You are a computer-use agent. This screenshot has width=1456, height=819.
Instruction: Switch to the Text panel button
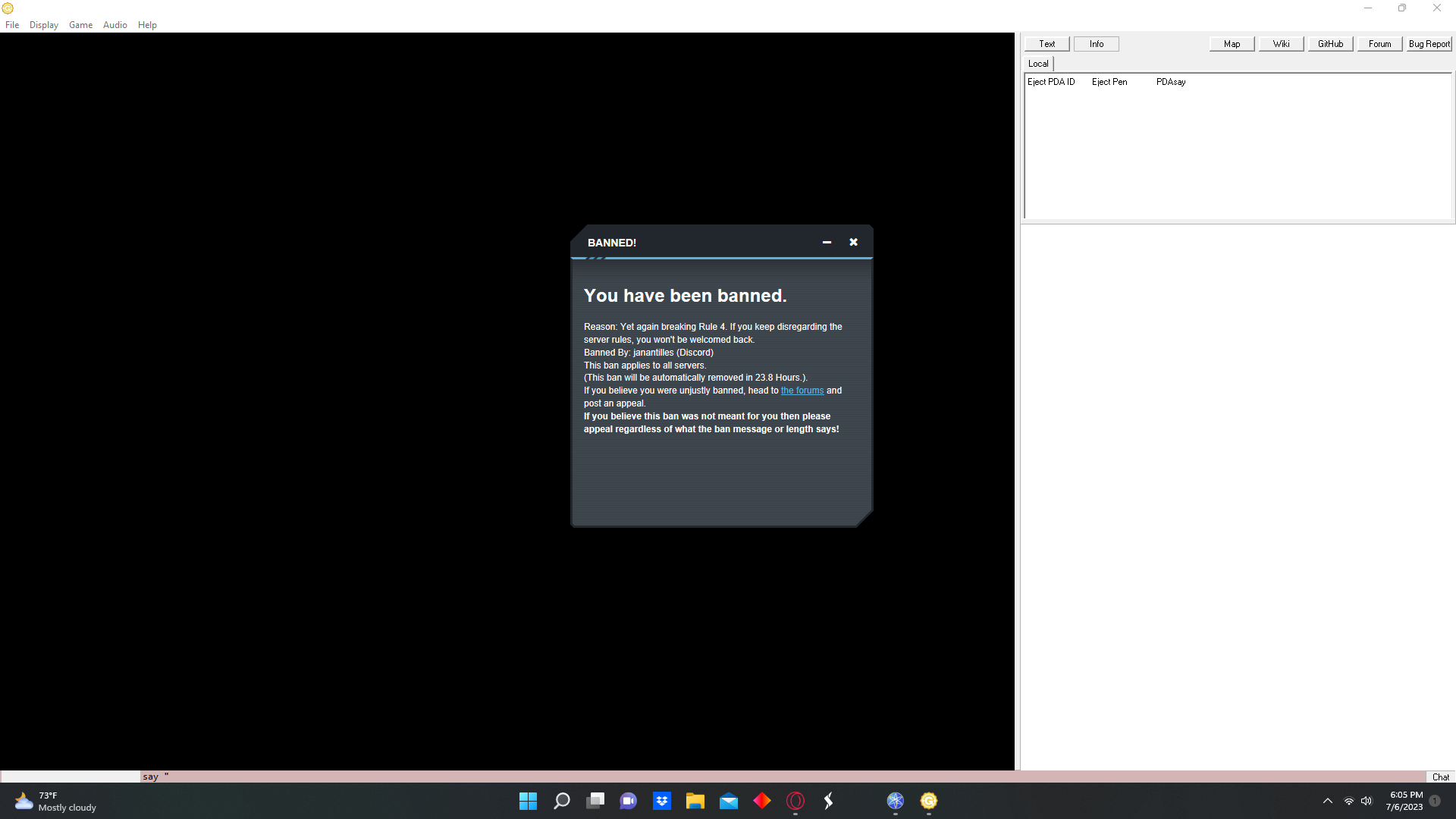pyautogui.click(x=1046, y=44)
